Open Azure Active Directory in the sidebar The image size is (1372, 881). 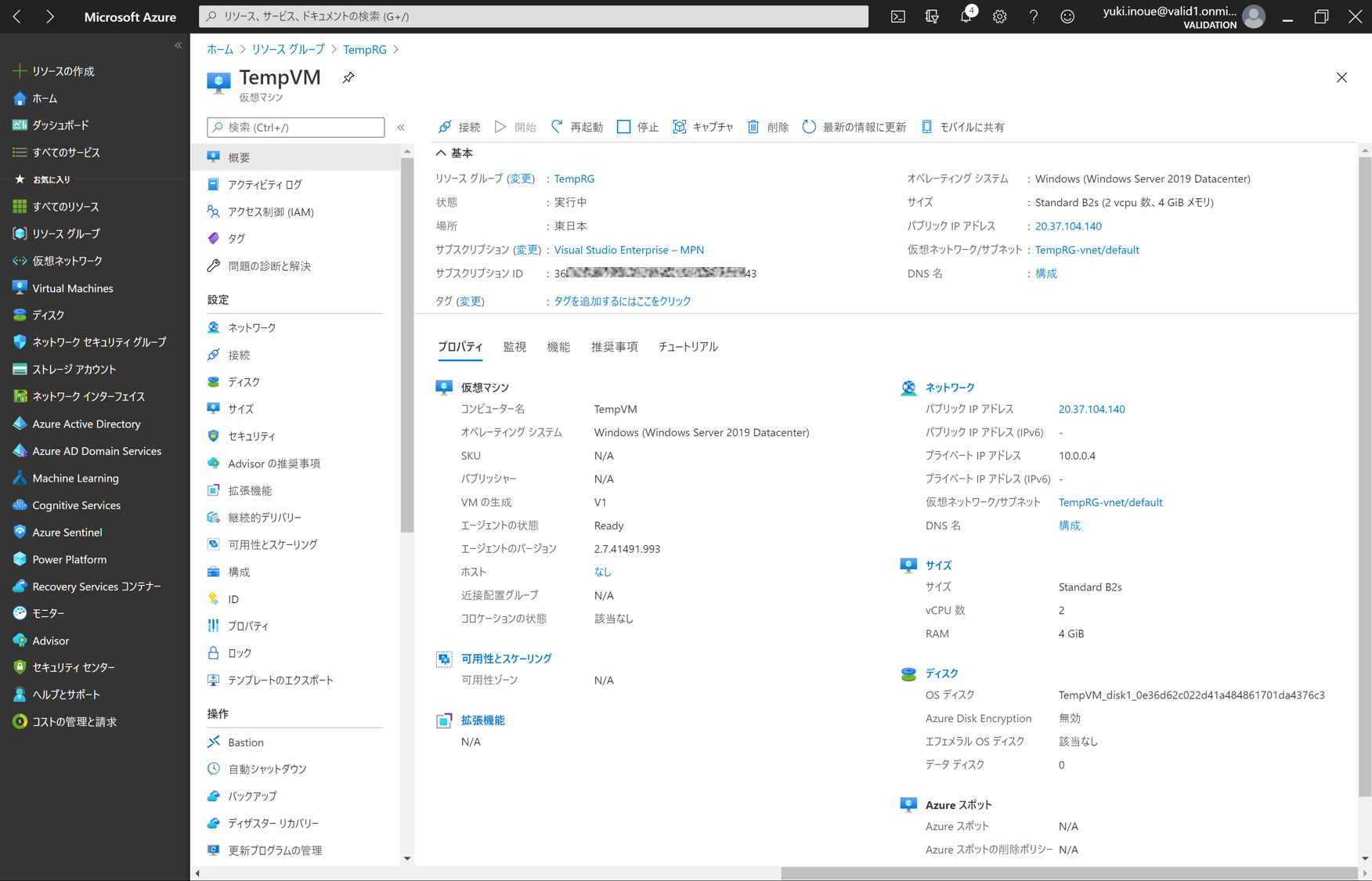pyautogui.click(x=77, y=424)
